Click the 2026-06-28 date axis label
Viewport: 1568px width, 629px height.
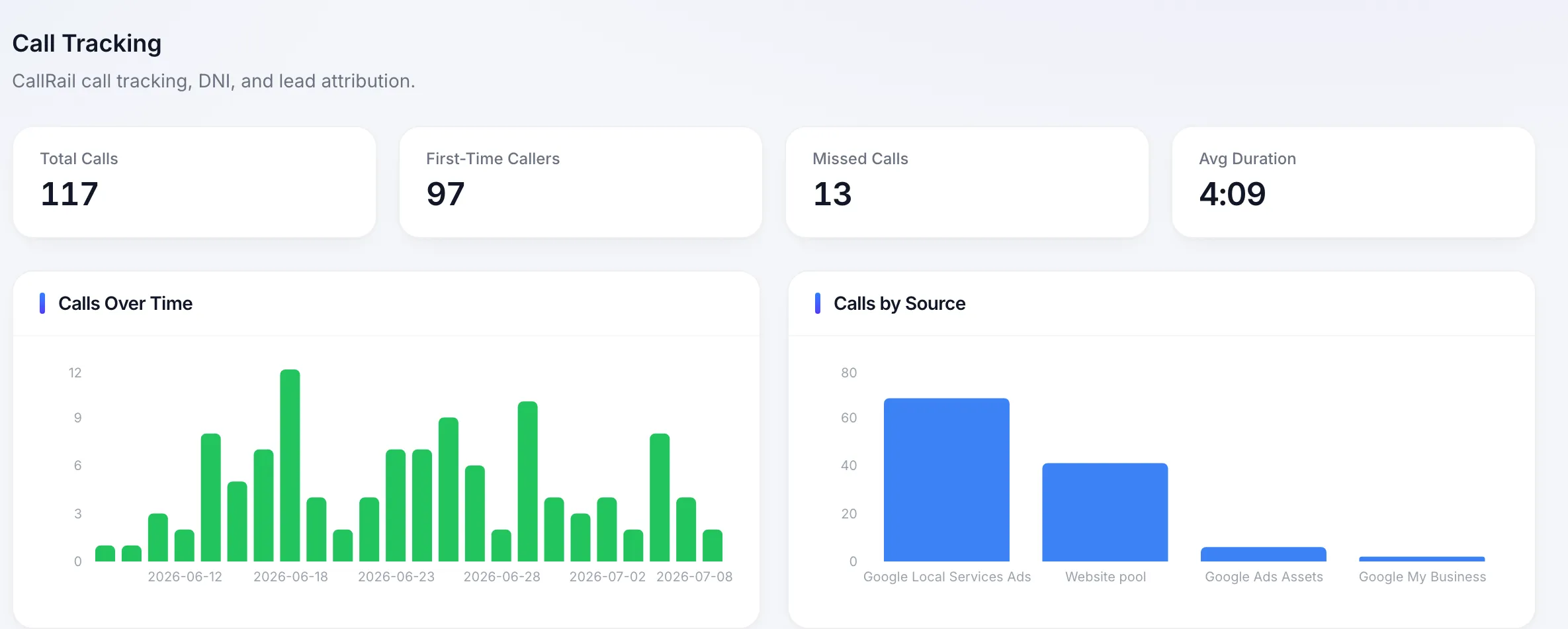[x=502, y=577]
